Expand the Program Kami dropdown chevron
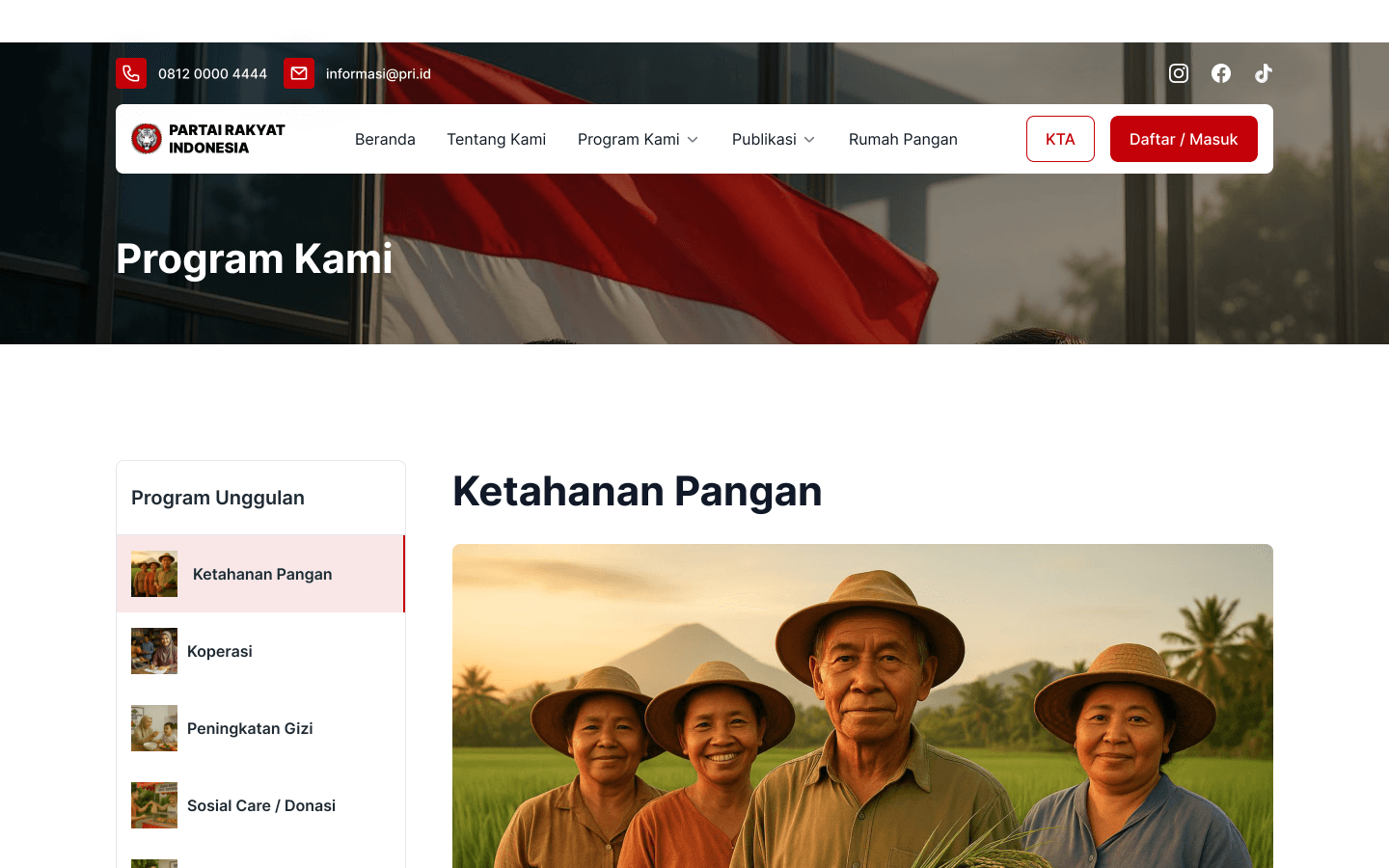Image resolution: width=1389 pixels, height=868 pixels. 693,140
